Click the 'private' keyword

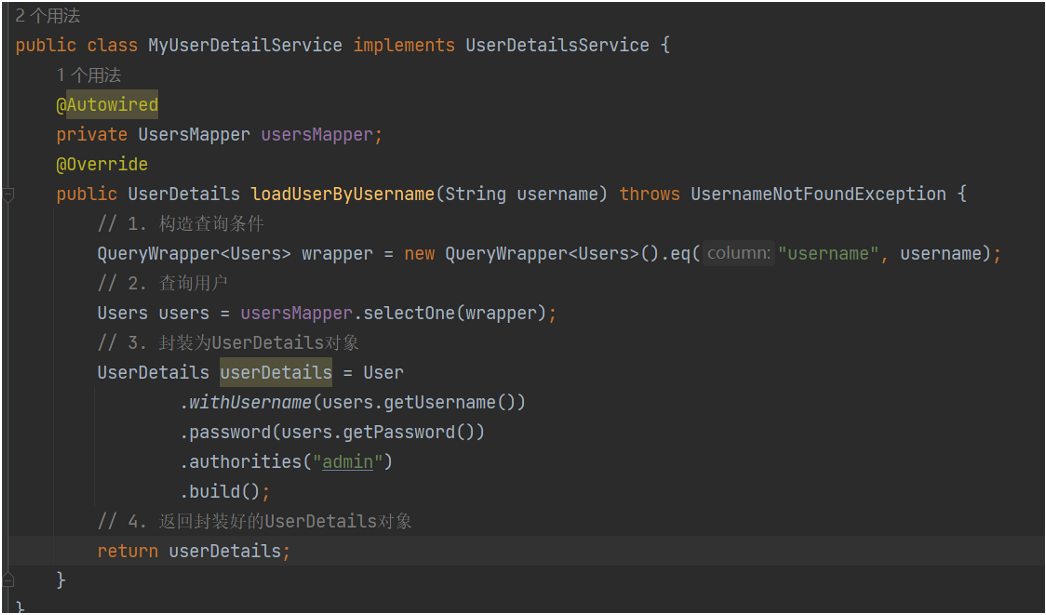[91, 135]
